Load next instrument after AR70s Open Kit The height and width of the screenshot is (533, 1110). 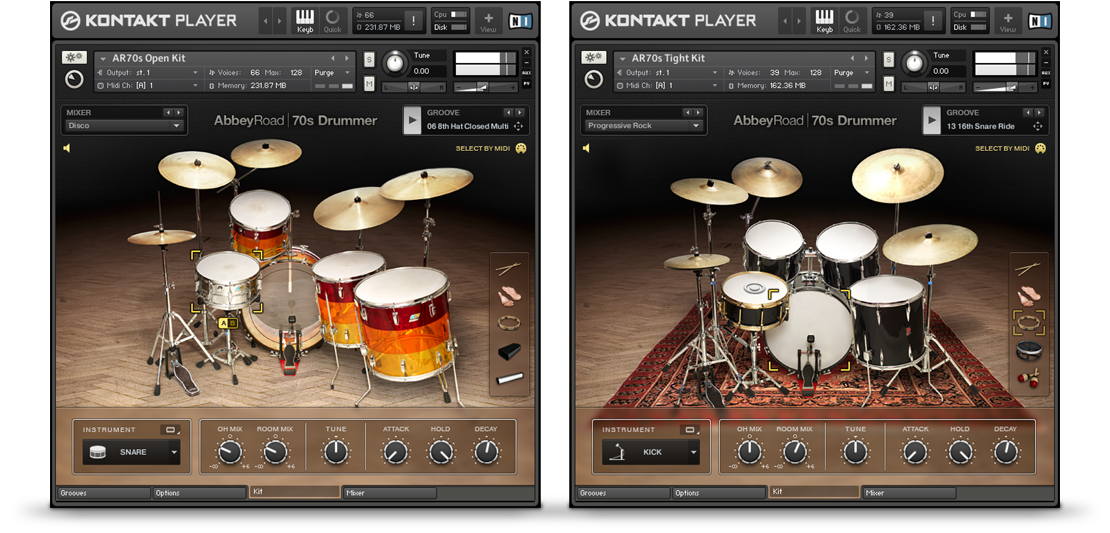(347, 59)
